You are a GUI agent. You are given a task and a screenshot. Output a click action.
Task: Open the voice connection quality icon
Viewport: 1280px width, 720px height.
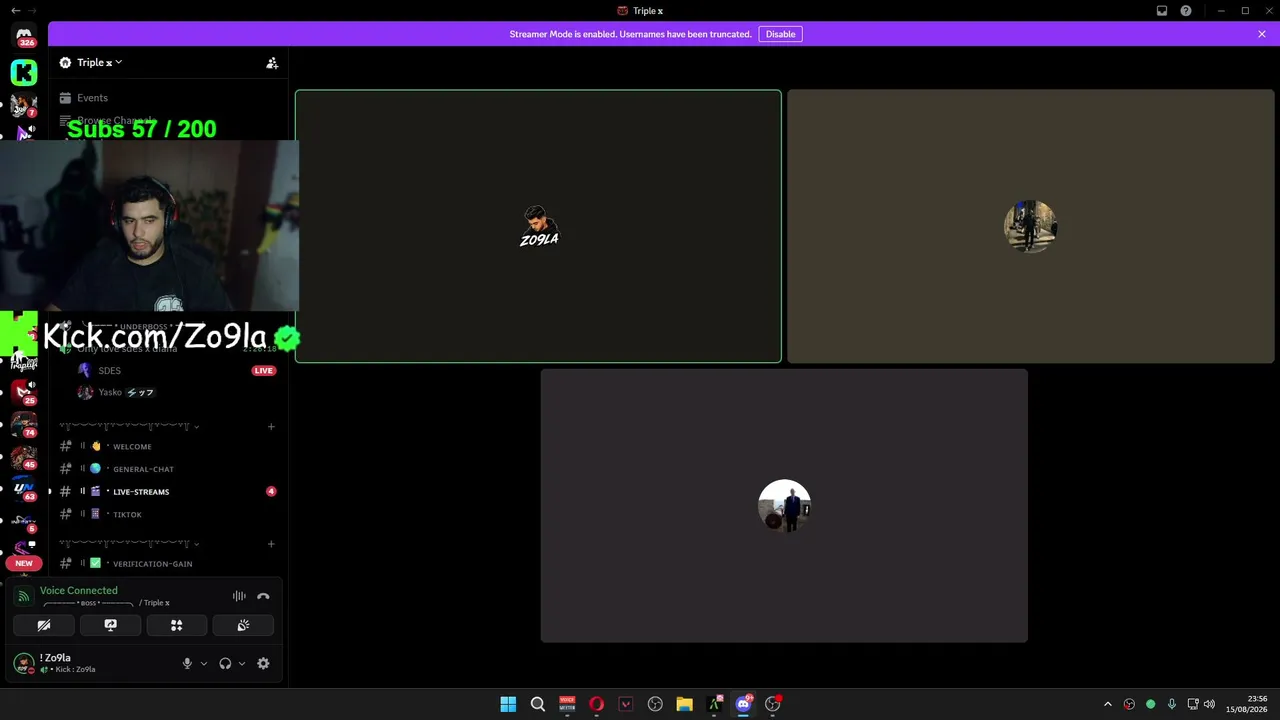(x=24, y=596)
